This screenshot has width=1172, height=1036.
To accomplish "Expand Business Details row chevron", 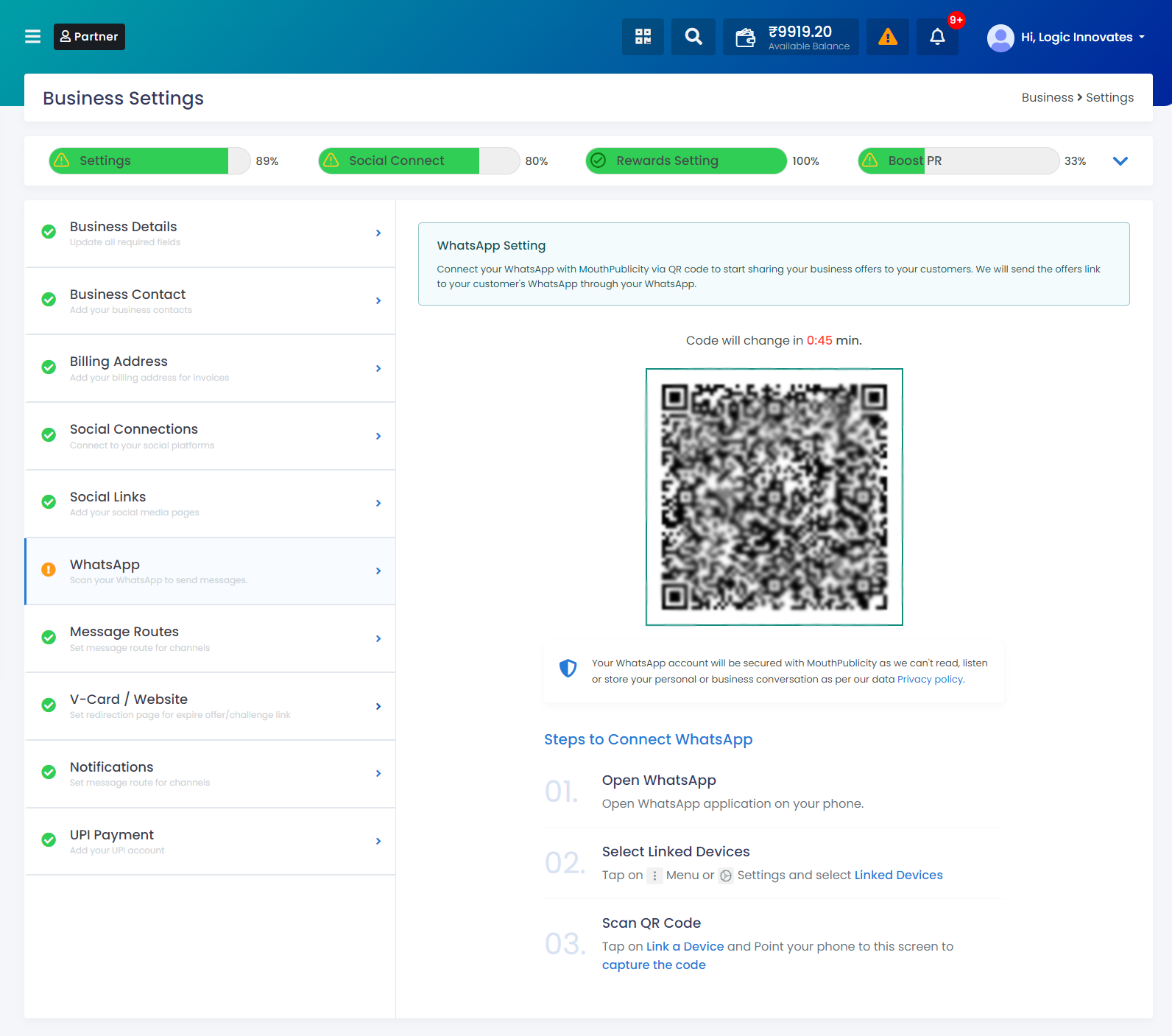I will (x=378, y=233).
